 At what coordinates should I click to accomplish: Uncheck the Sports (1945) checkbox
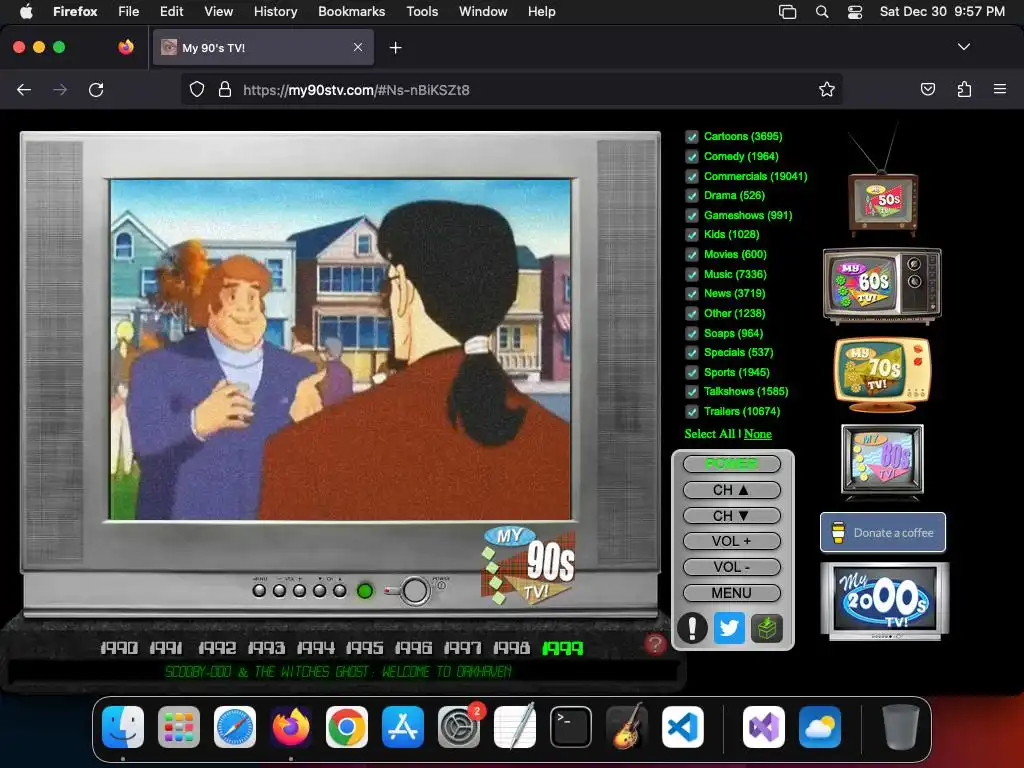click(692, 372)
